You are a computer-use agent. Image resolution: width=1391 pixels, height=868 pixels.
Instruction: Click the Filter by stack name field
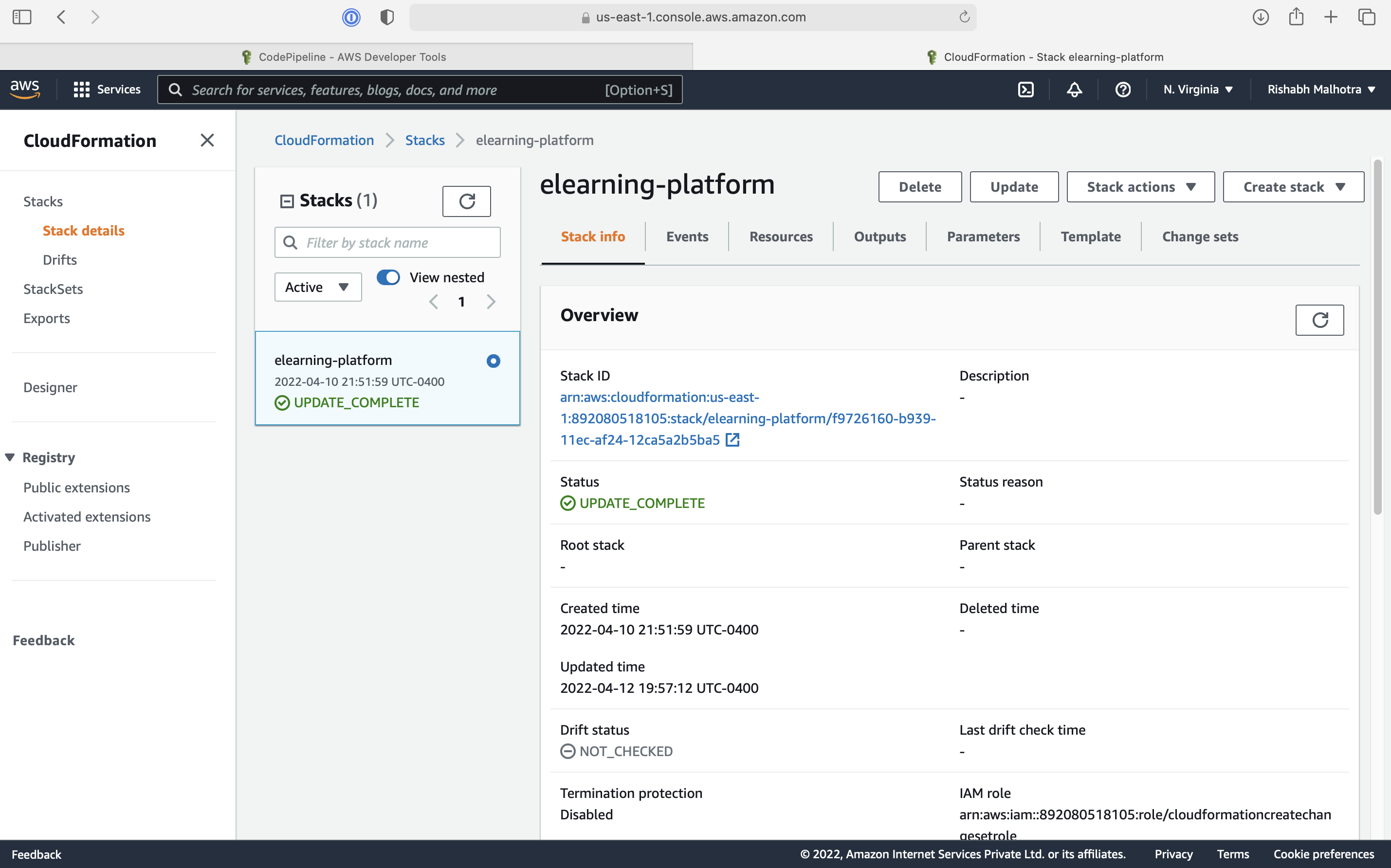click(387, 242)
